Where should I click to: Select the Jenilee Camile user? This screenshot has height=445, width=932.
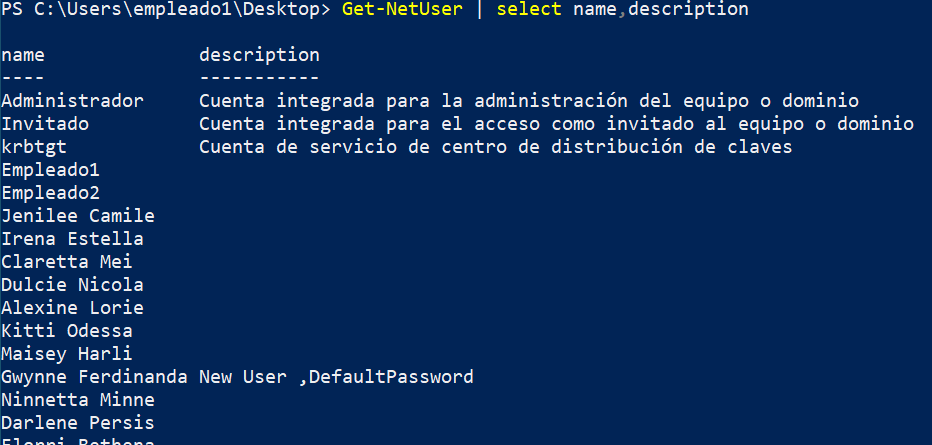pos(78,216)
